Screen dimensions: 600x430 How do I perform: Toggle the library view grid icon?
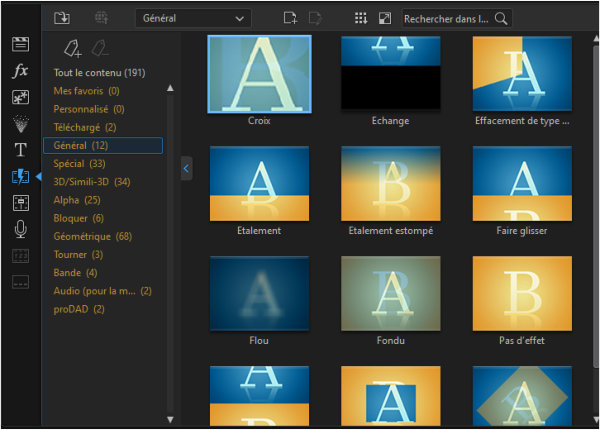(x=361, y=17)
